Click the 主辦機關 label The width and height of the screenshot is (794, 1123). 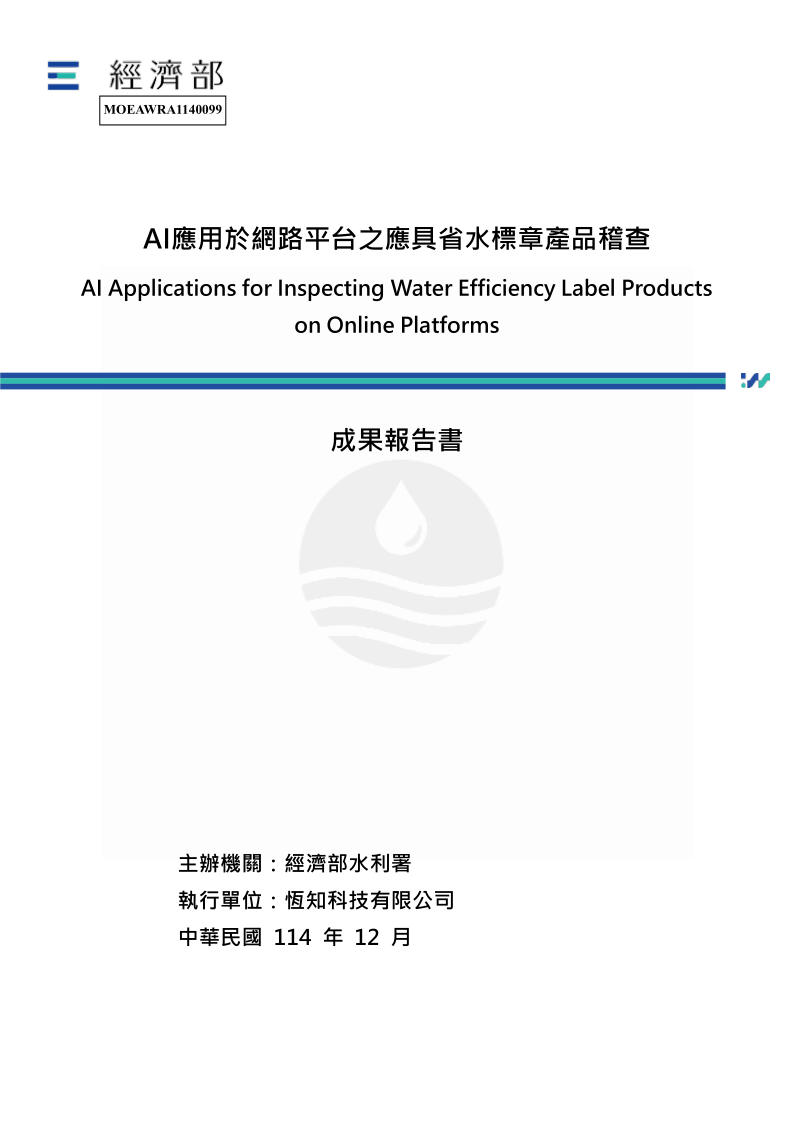point(220,863)
